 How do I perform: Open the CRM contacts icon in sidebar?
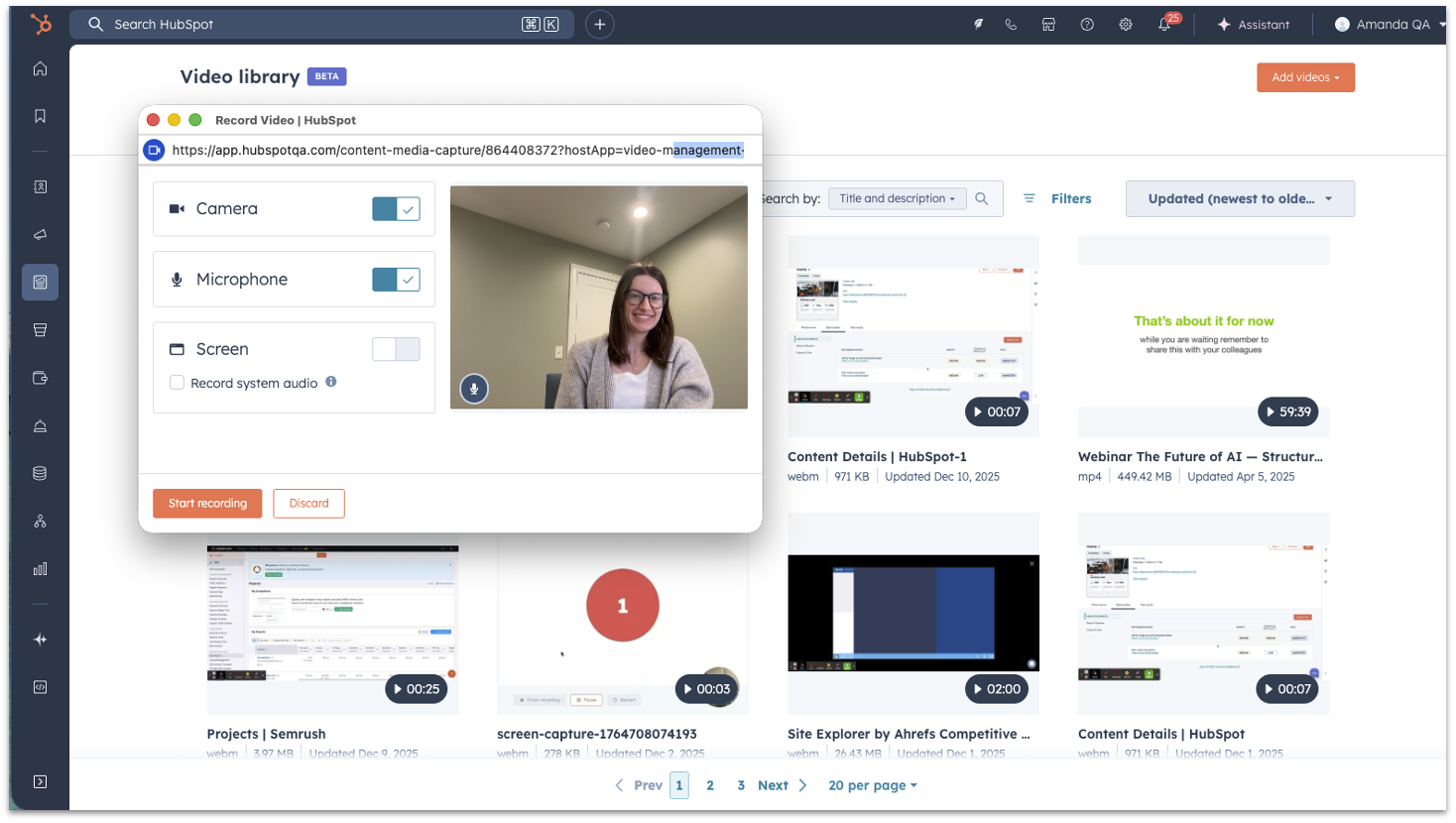(40, 186)
